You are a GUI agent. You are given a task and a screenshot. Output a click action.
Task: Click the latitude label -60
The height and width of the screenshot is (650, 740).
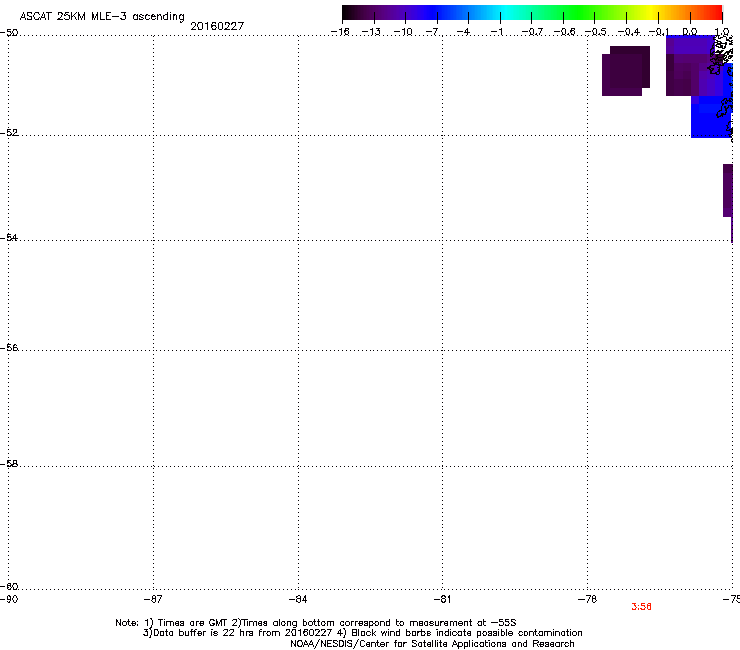(x=9, y=586)
